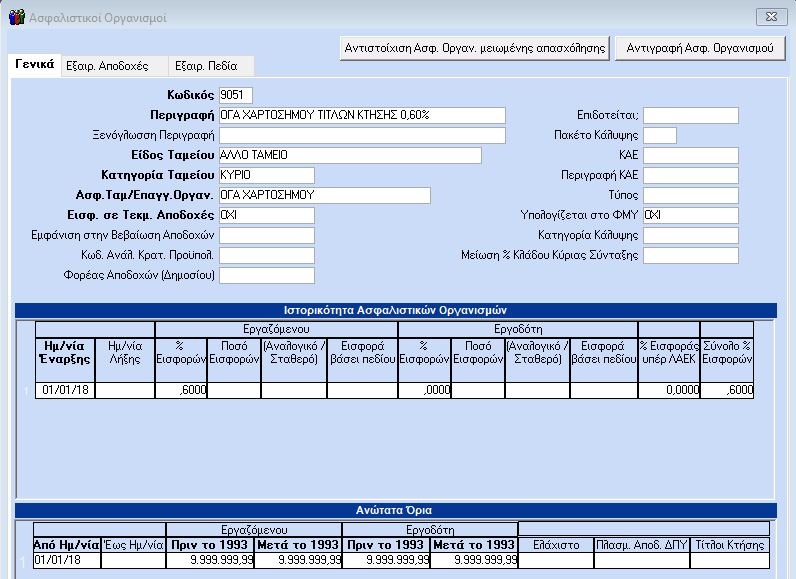Open the Κατηγορία Ταμείου field with ΚΥΡΙΟ

pos(266,175)
